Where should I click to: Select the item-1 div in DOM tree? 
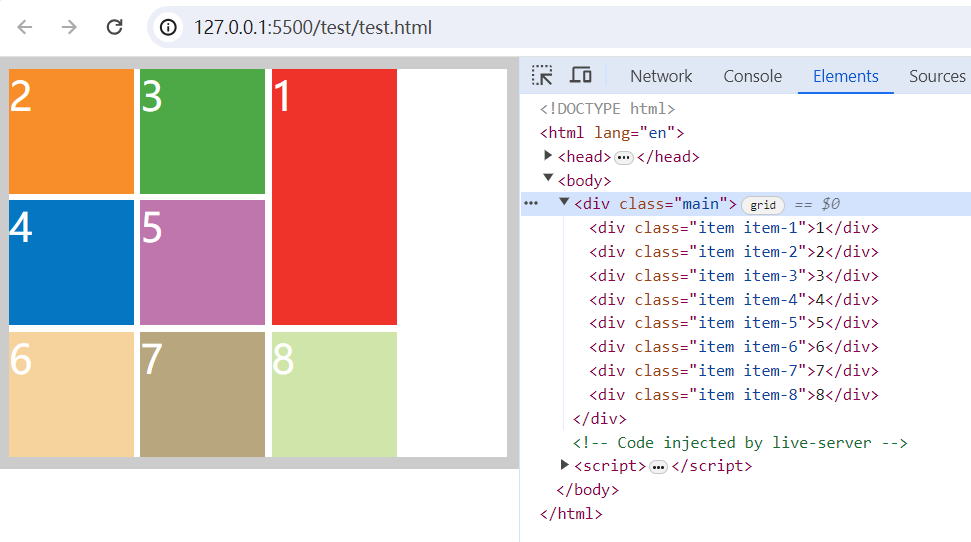(x=734, y=228)
